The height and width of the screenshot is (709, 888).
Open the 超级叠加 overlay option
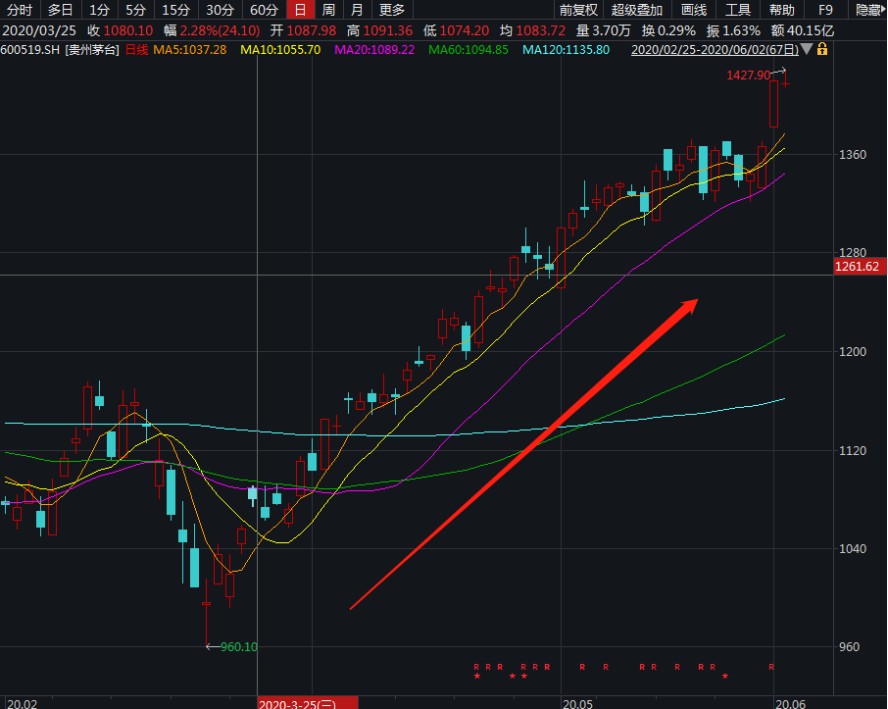(x=637, y=10)
